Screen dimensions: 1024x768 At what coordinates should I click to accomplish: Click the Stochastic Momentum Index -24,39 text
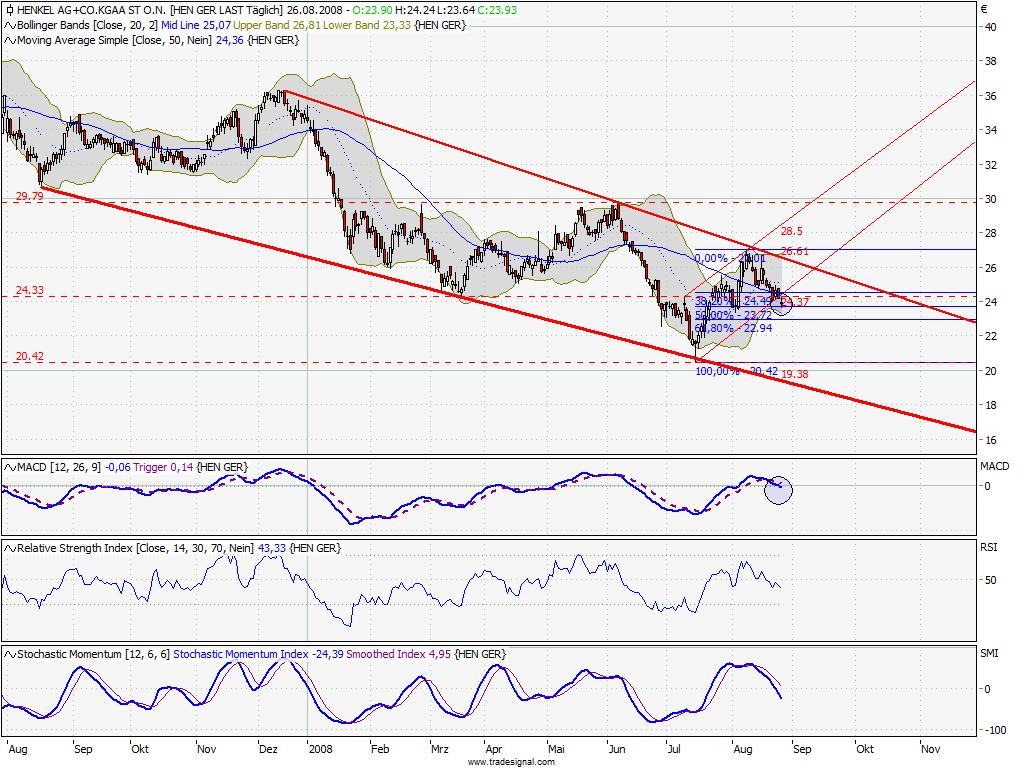click(258, 654)
